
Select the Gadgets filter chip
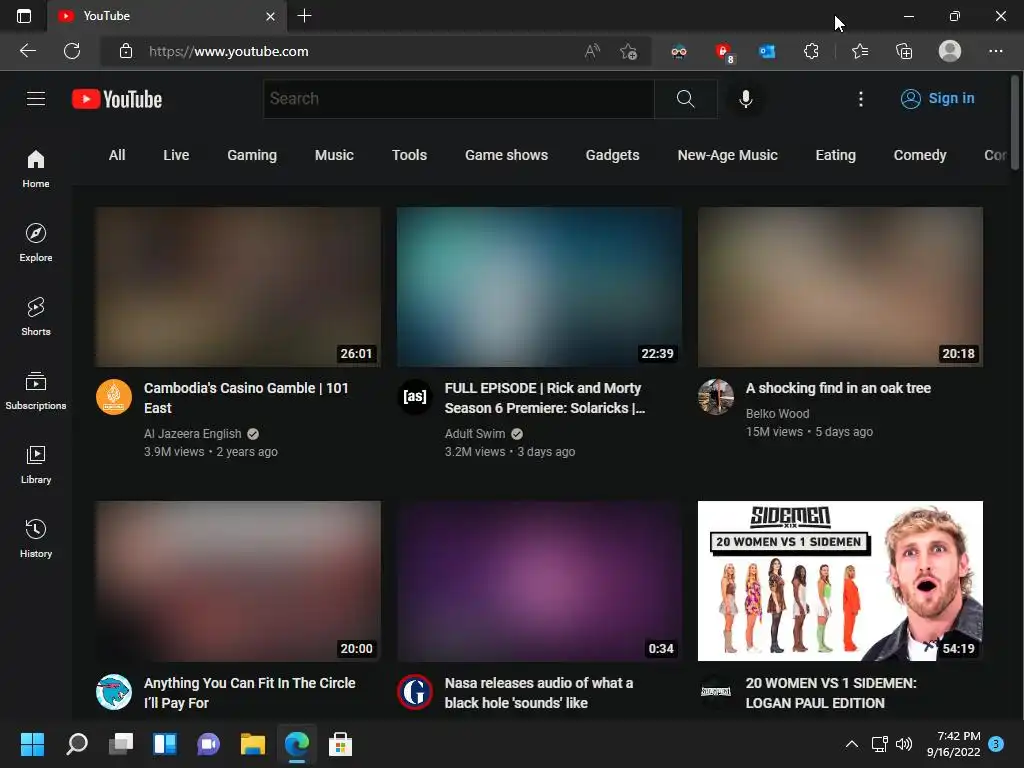(613, 155)
